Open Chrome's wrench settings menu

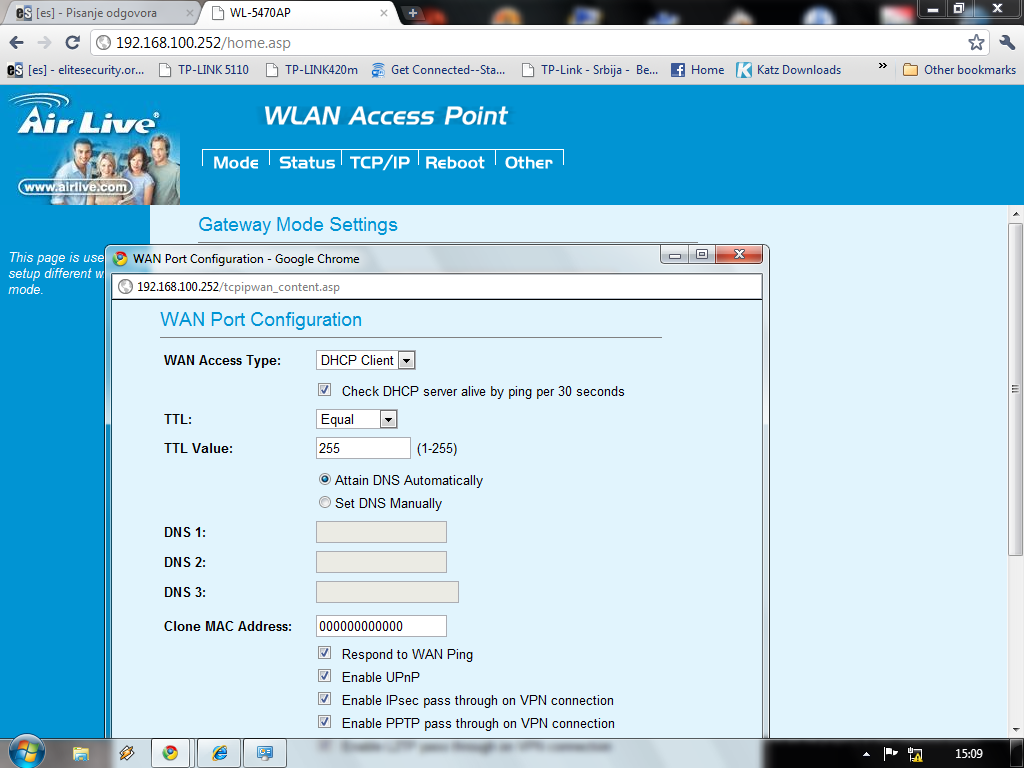(1007, 43)
